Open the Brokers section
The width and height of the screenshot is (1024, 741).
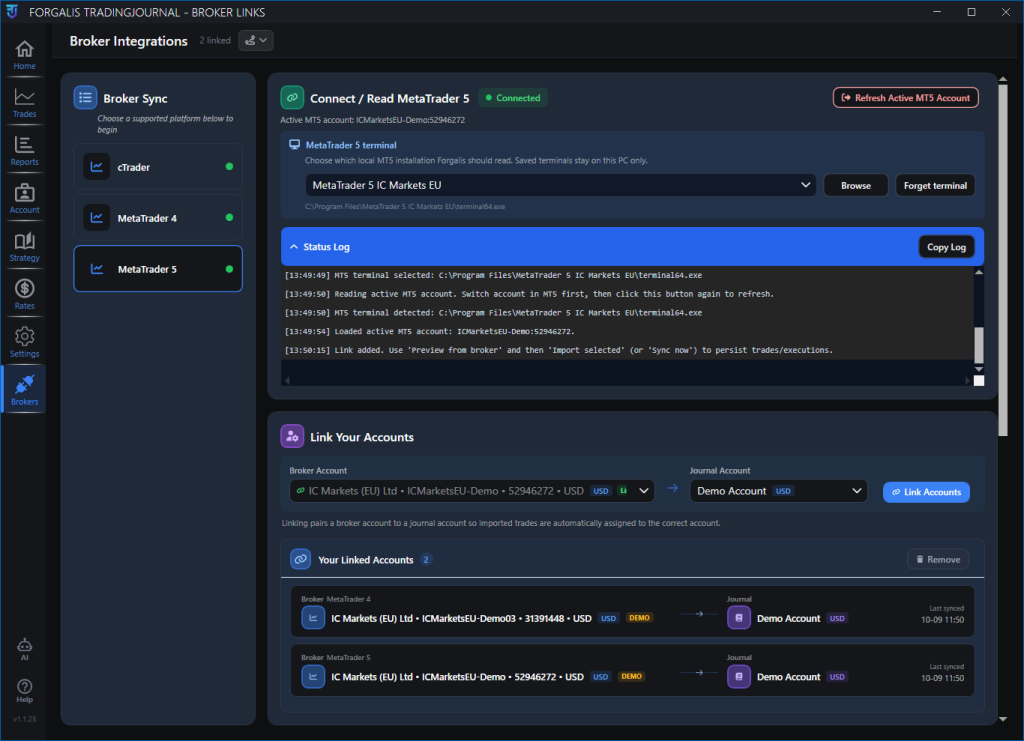pyautogui.click(x=24, y=390)
